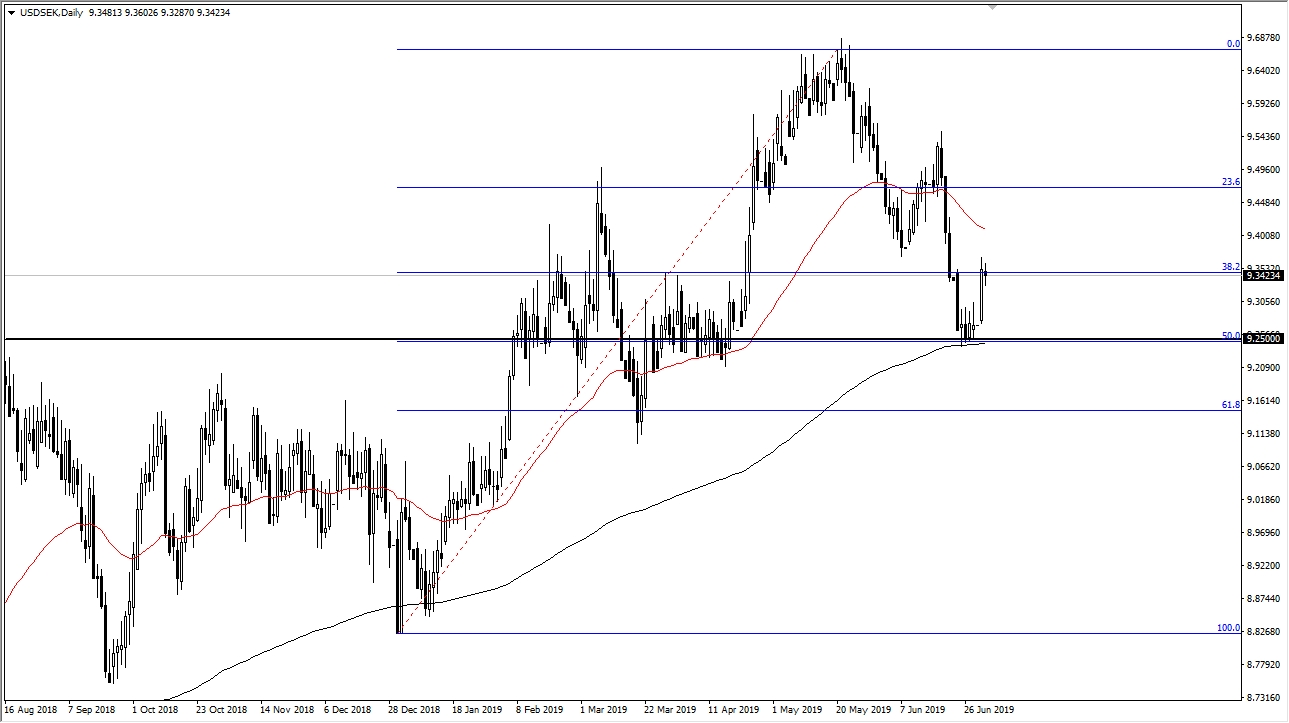Select the Fibonacci 0.0 level label
1289x723 pixels.
(x=1233, y=44)
